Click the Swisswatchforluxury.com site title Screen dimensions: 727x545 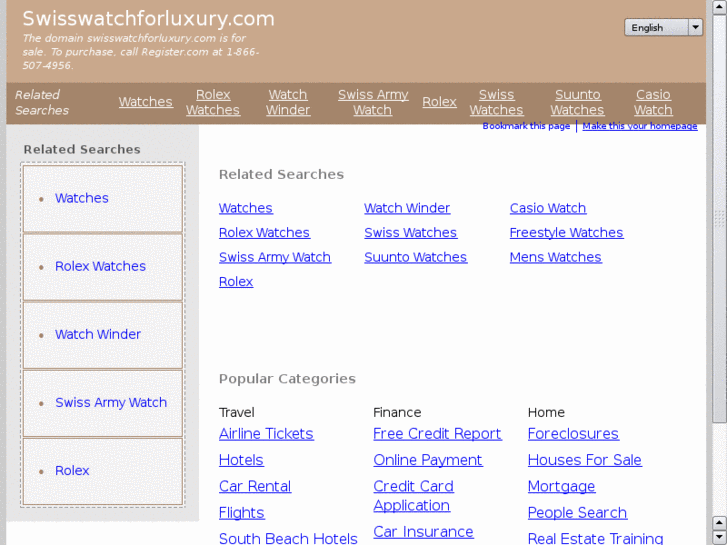(x=148, y=19)
